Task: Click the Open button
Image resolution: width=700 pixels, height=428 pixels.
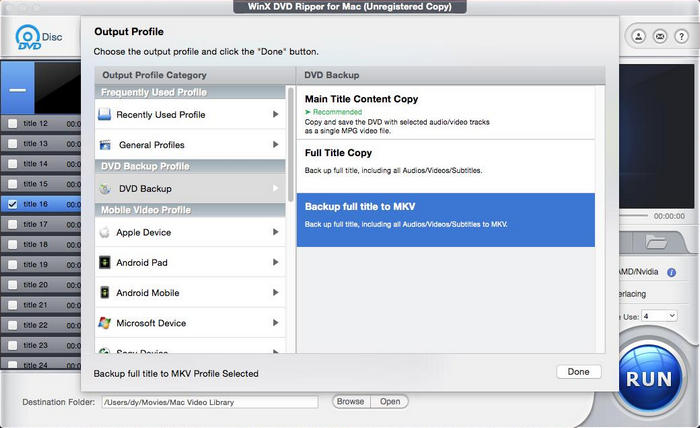Action: coord(390,401)
